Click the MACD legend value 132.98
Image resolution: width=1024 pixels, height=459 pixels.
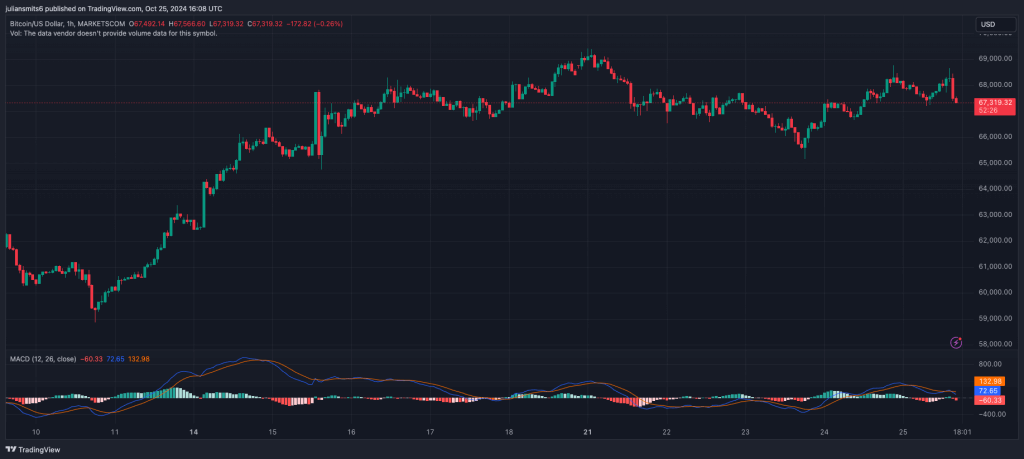[x=140, y=359]
